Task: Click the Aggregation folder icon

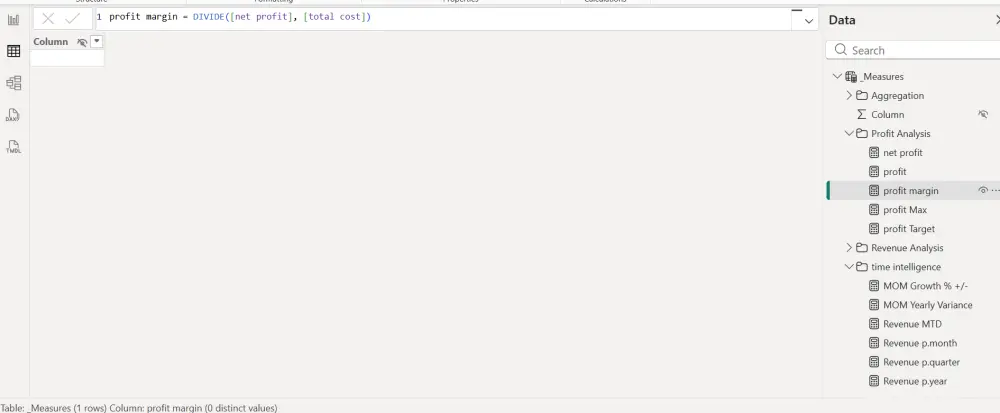Action: tap(862, 96)
